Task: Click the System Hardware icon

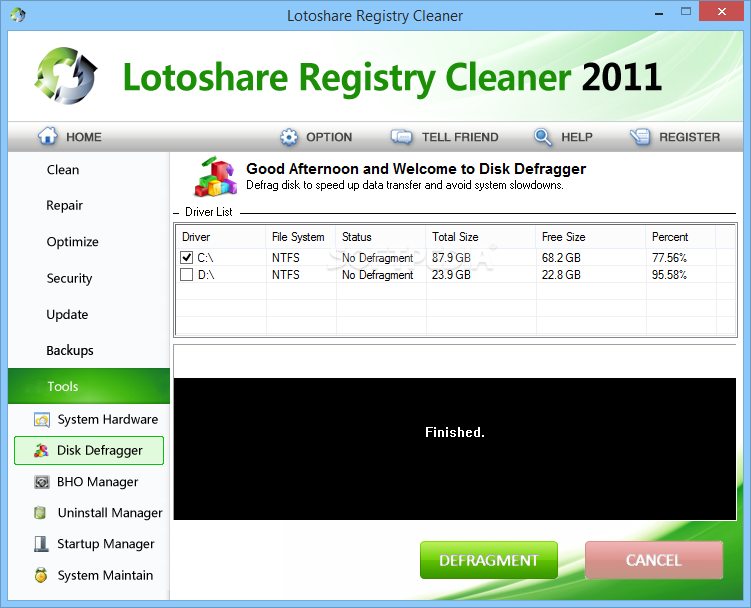Action: (42, 420)
